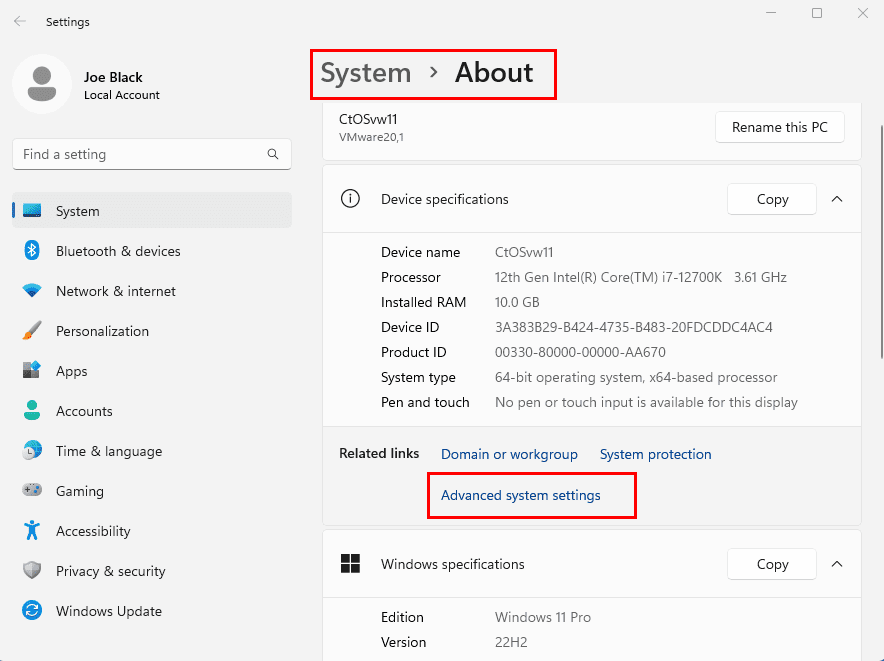Click the VMware20,1 model text
Image resolution: width=884 pixels, height=661 pixels.
tap(371, 137)
